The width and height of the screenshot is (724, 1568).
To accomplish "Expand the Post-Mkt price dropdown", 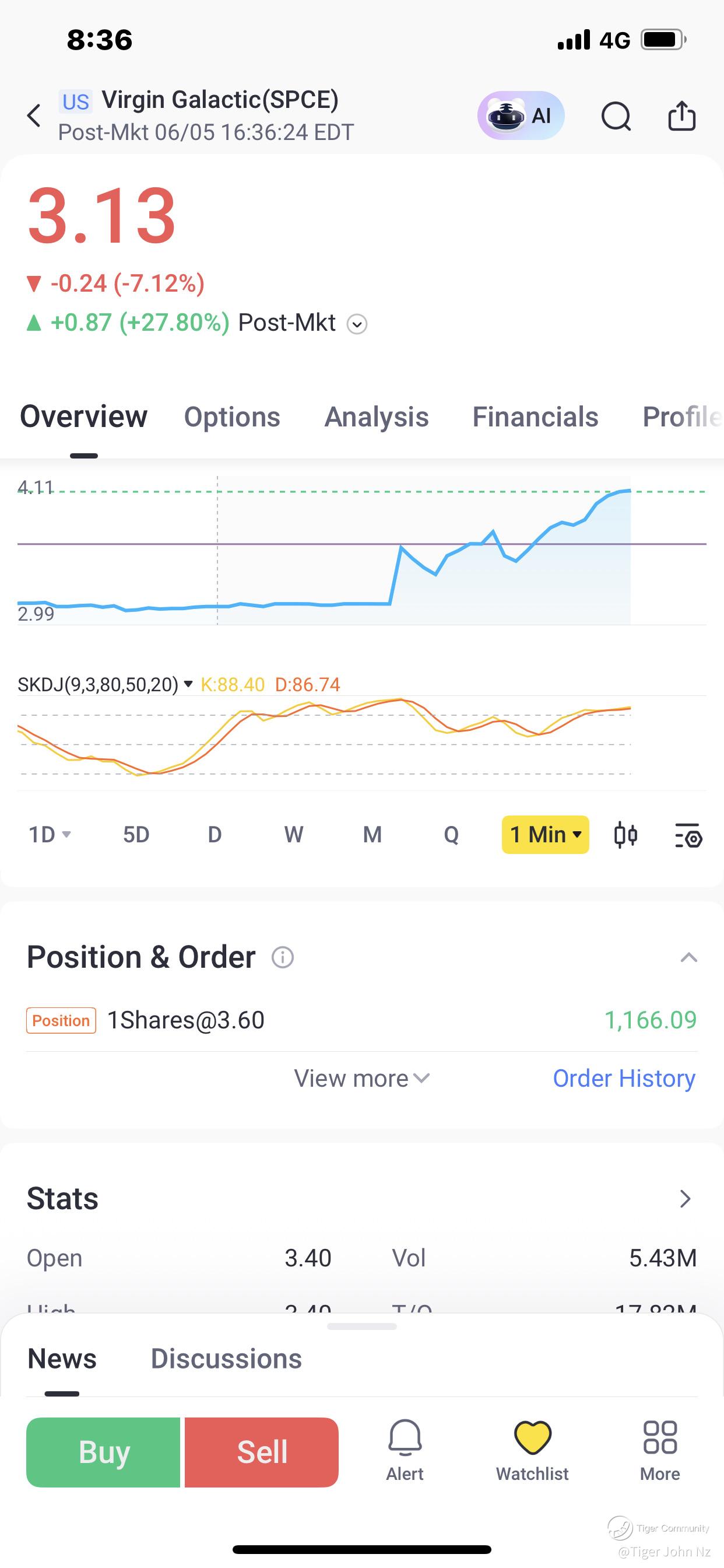I will coord(357,324).
